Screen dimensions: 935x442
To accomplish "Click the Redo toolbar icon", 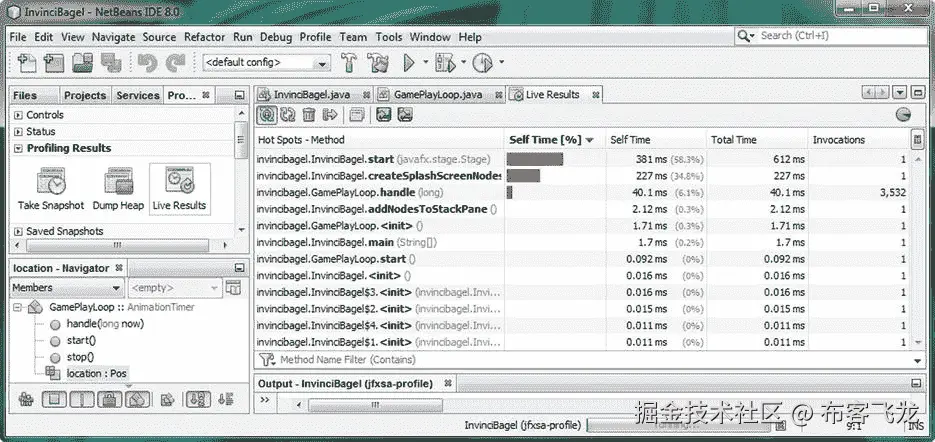I will (x=175, y=63).
